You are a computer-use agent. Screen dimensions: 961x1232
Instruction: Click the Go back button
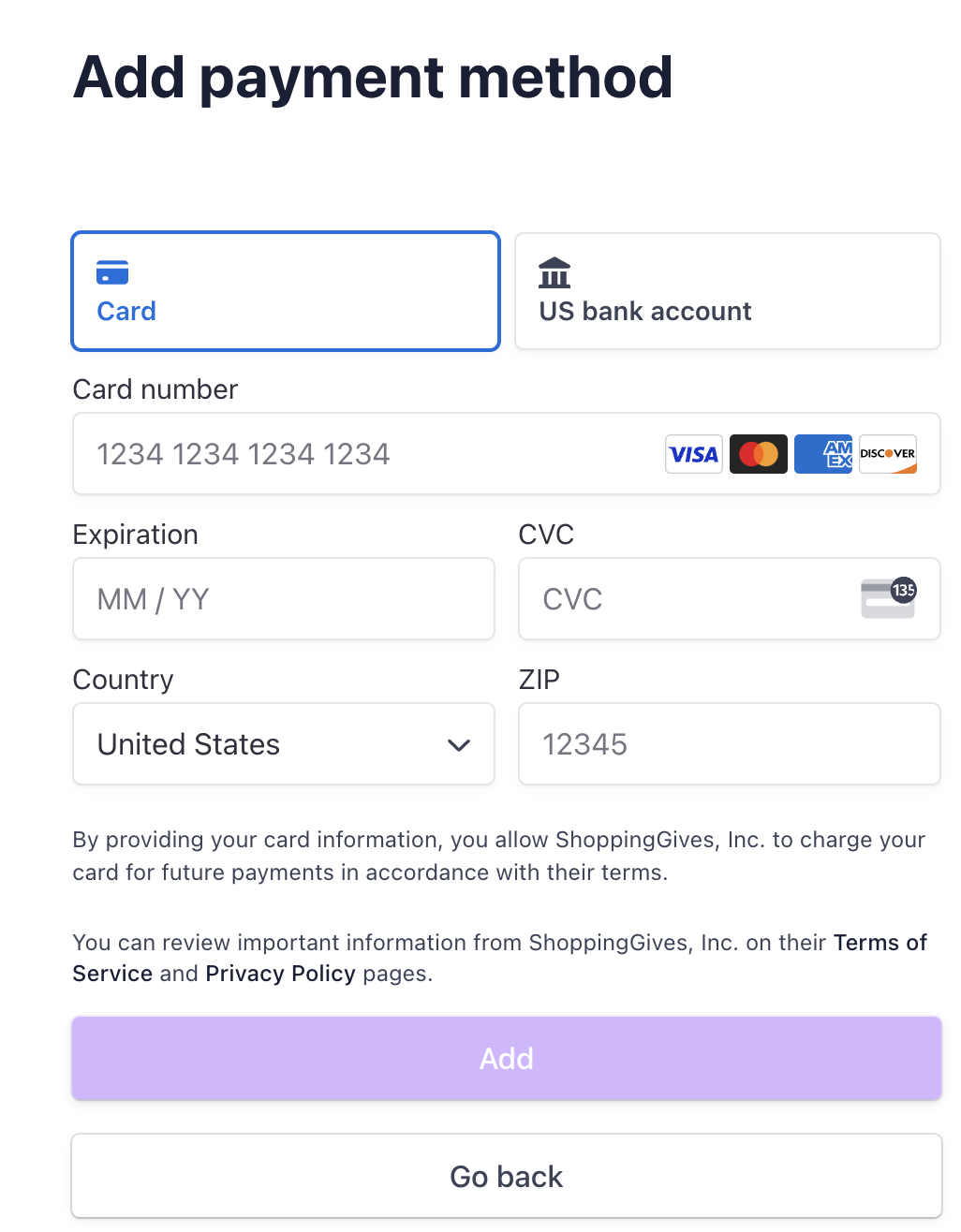pyautogui.click(x=507, y=1176)
